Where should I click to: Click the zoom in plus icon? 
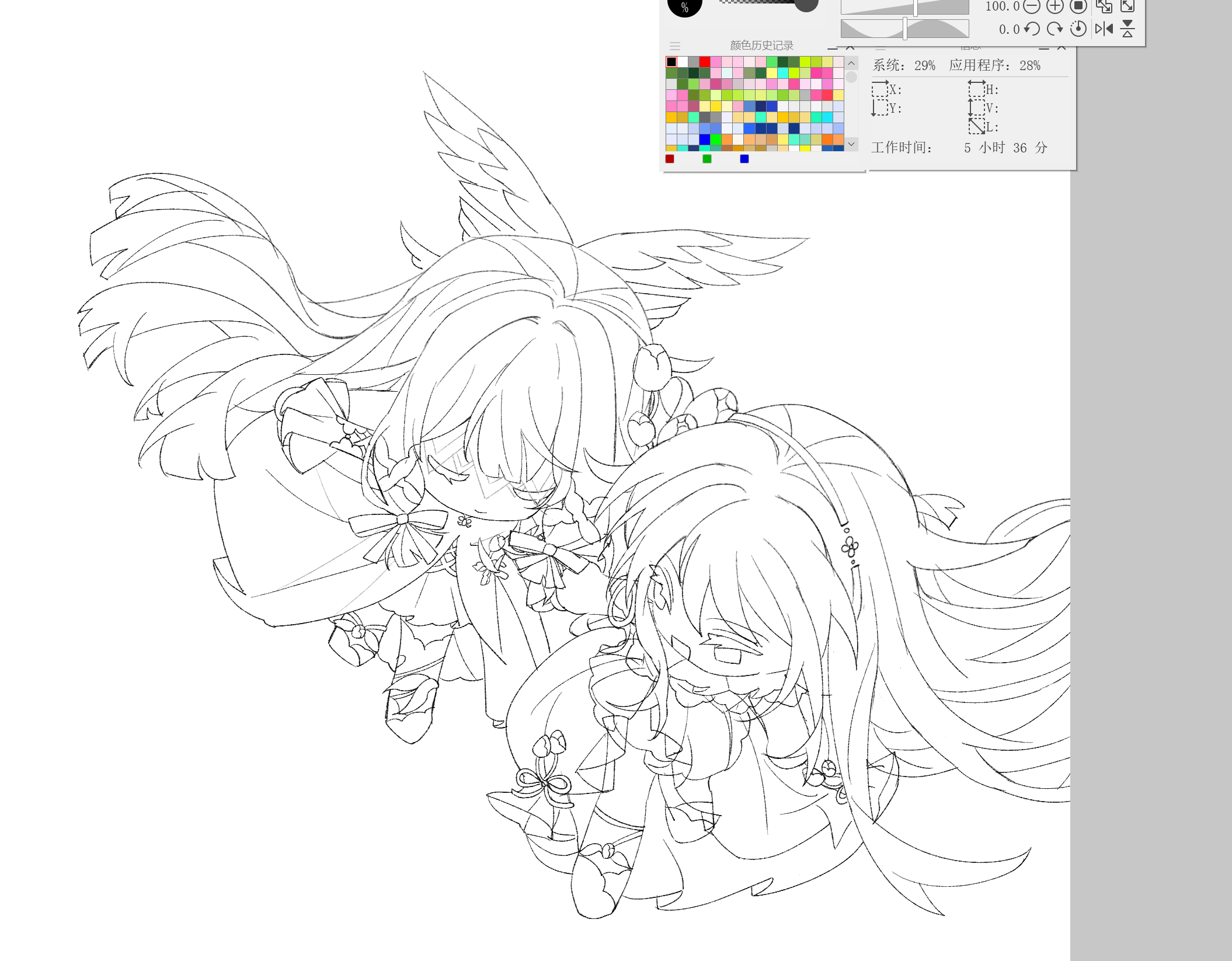pyautogui.click(x=1054, y=6)
